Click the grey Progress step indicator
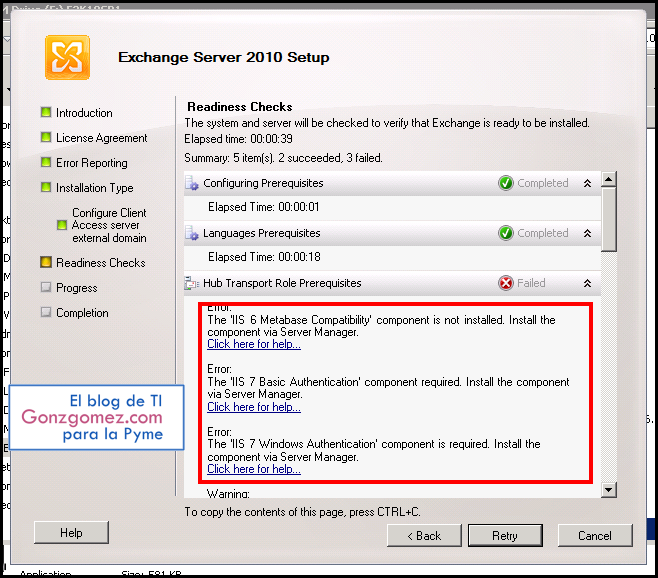 coord(46,287)
